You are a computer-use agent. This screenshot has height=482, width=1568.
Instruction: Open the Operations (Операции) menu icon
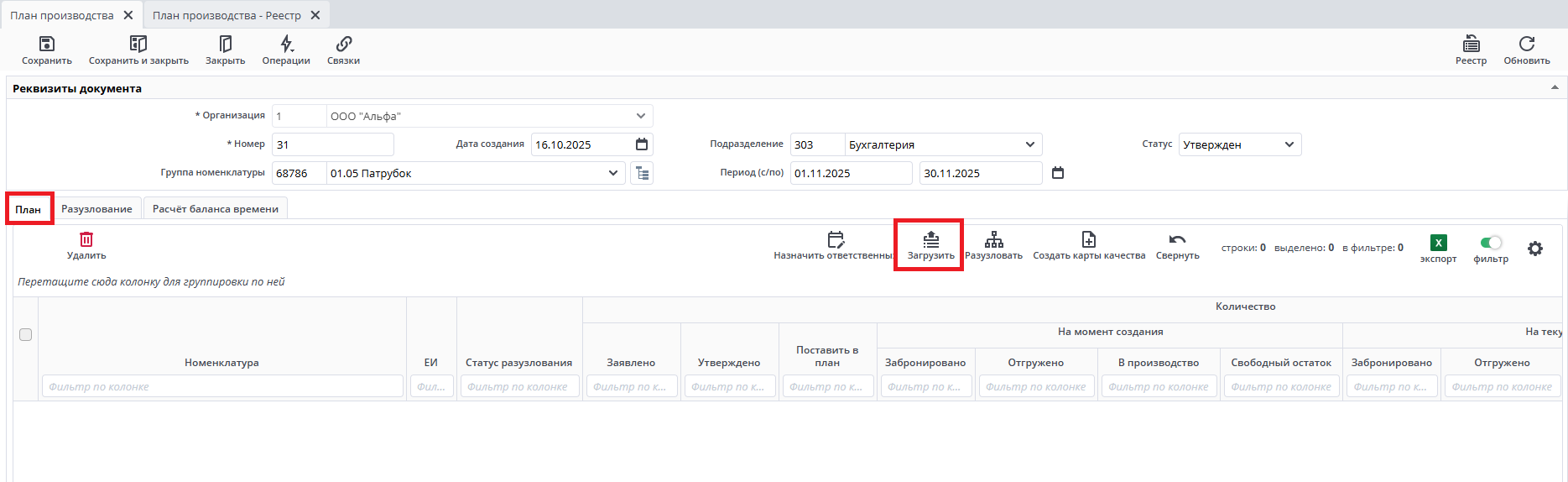pos(286,45)
